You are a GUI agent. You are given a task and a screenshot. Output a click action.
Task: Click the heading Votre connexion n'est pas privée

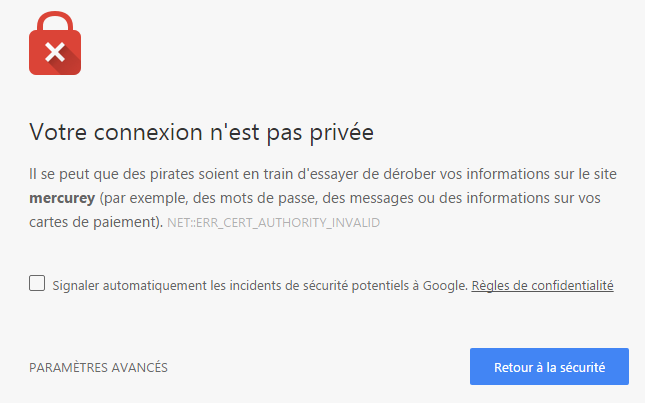click(x=201, y=132)
